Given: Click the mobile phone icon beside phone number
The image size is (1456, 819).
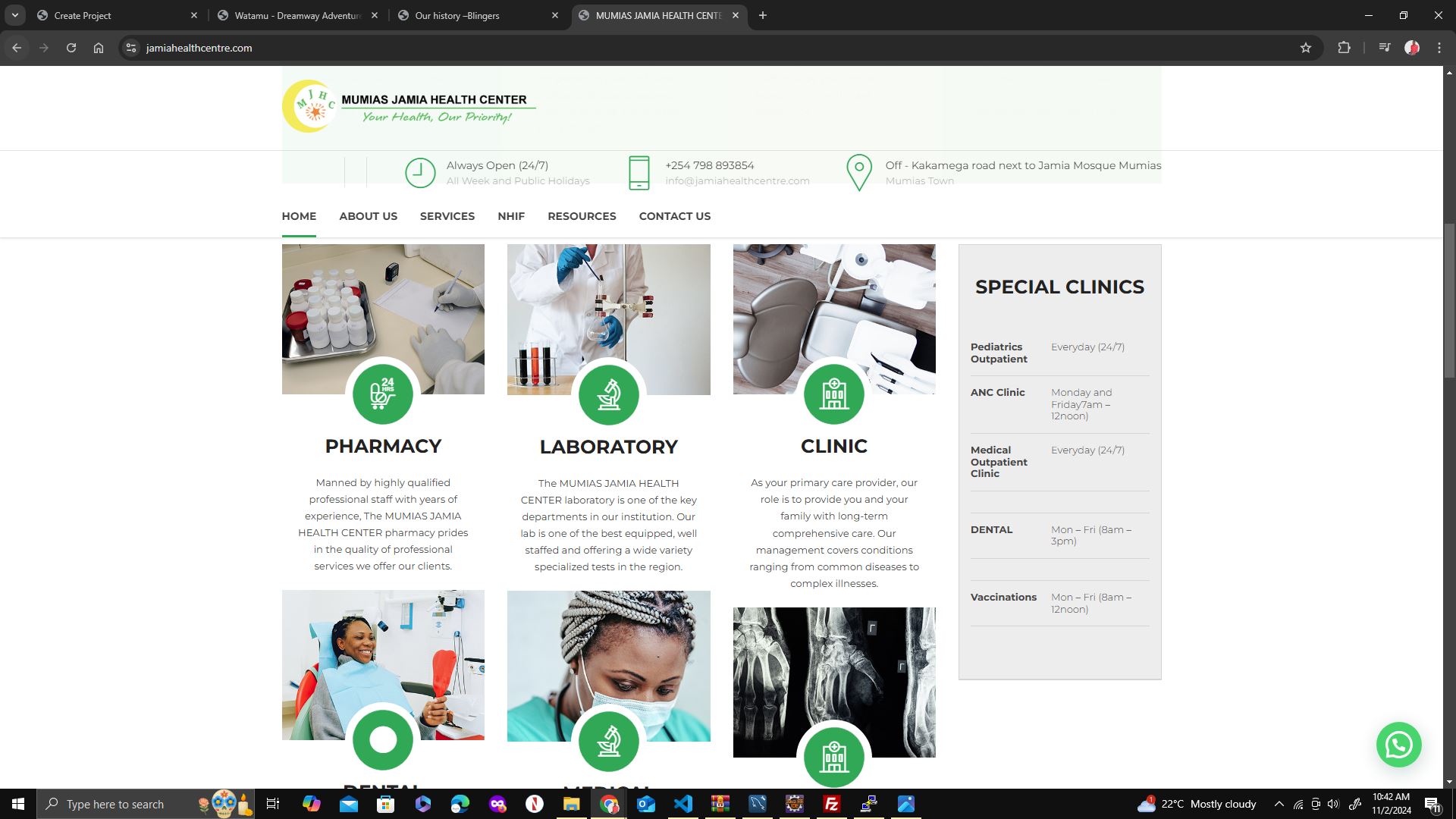Looking at the screenshot, I should (x=639, y=173).
